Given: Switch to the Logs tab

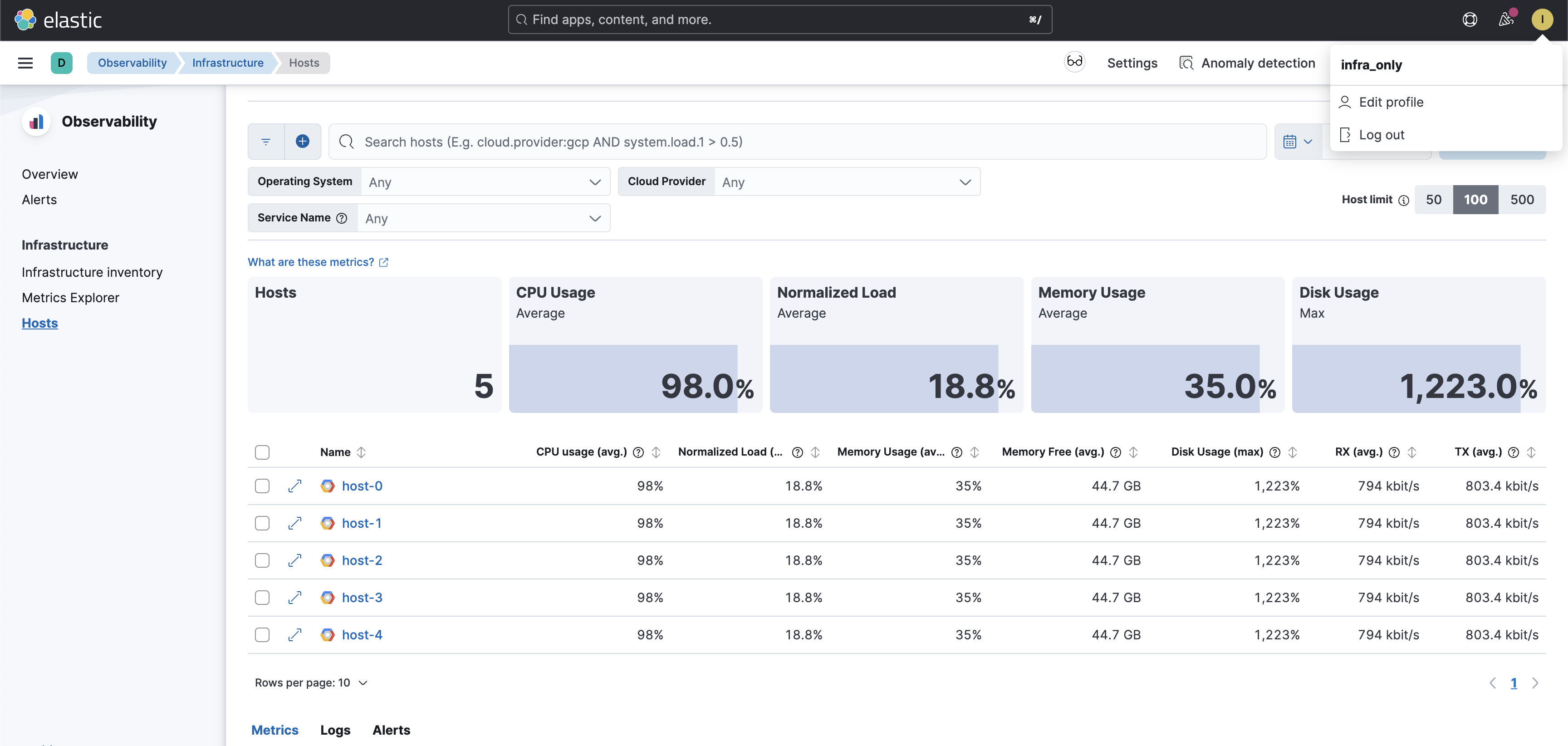Looking at the screenshot, I should pos(335,730).
